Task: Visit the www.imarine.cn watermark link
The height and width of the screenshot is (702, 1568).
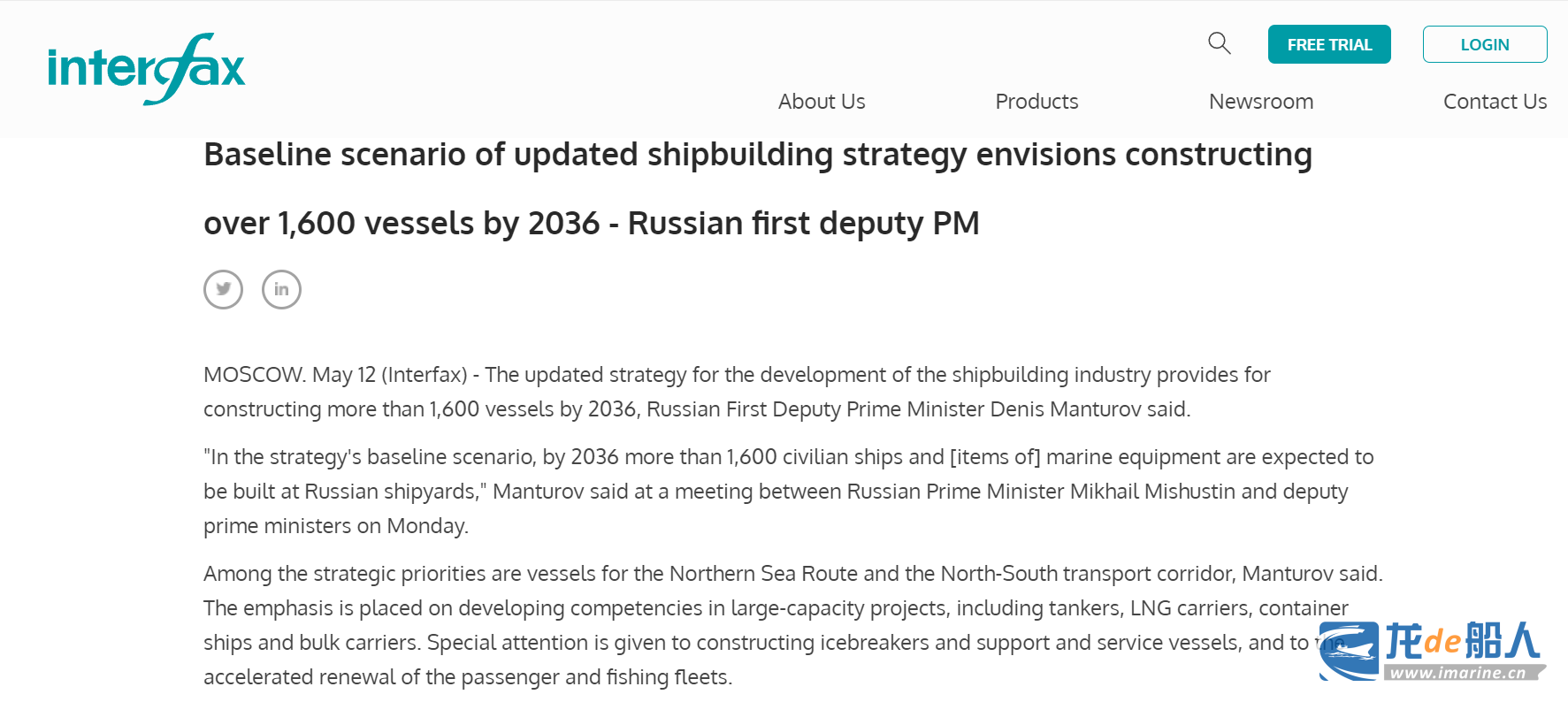Action: tap(1458, 673)
